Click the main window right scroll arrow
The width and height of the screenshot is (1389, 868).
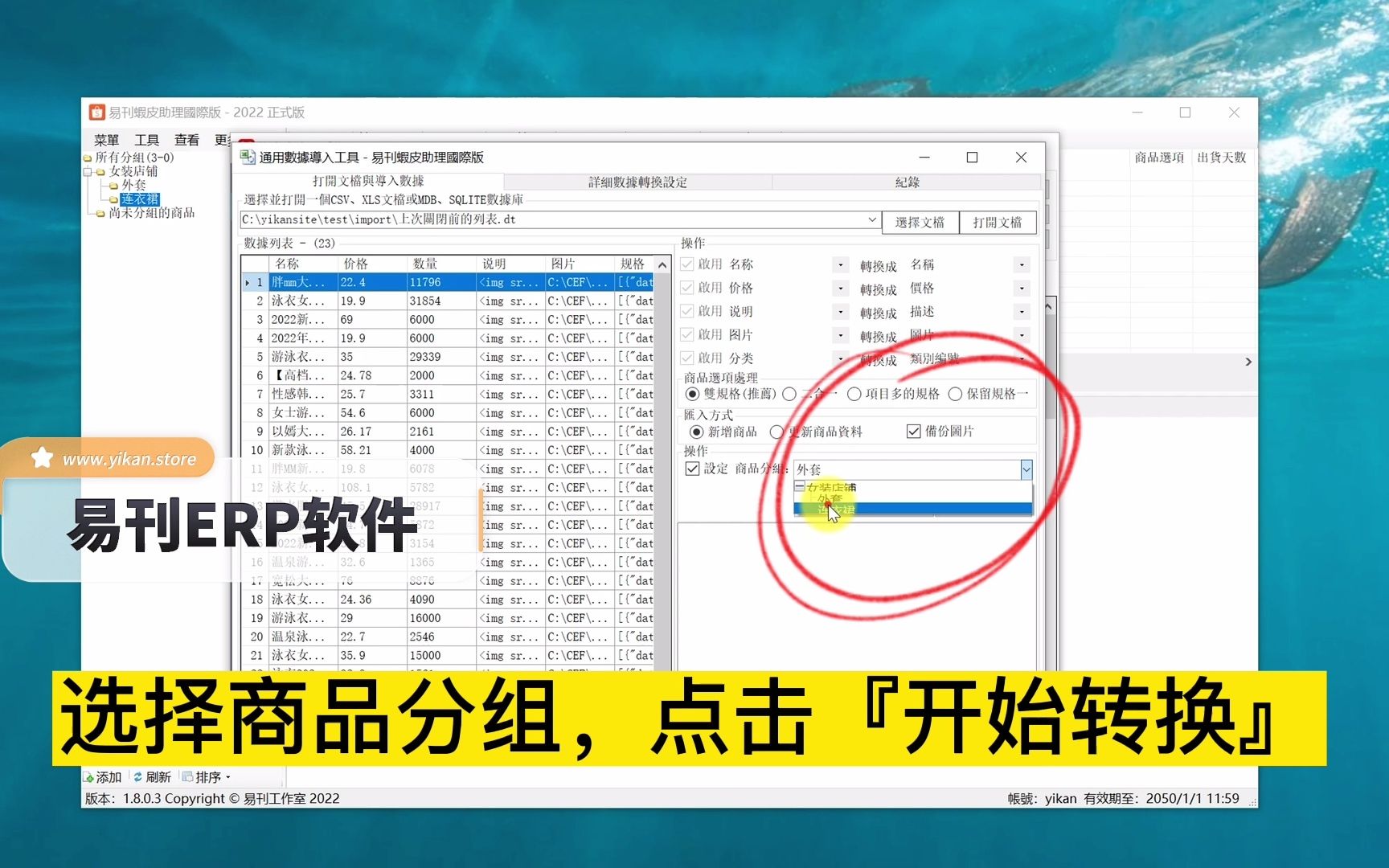pyautogui.click(x=1248, y=362)
